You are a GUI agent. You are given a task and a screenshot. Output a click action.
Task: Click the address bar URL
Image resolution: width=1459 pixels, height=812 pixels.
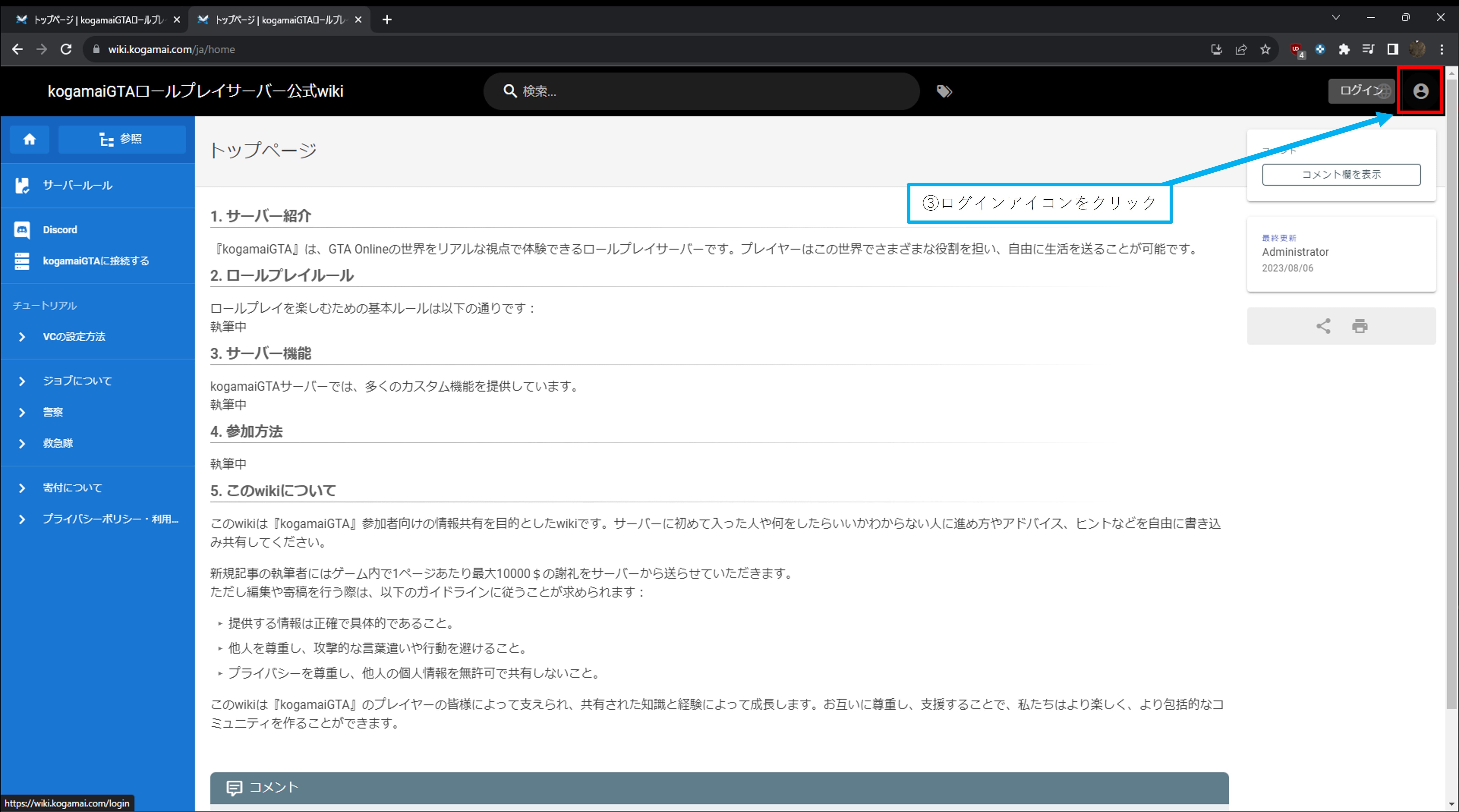pyautogui.click(x=171, y=49)
